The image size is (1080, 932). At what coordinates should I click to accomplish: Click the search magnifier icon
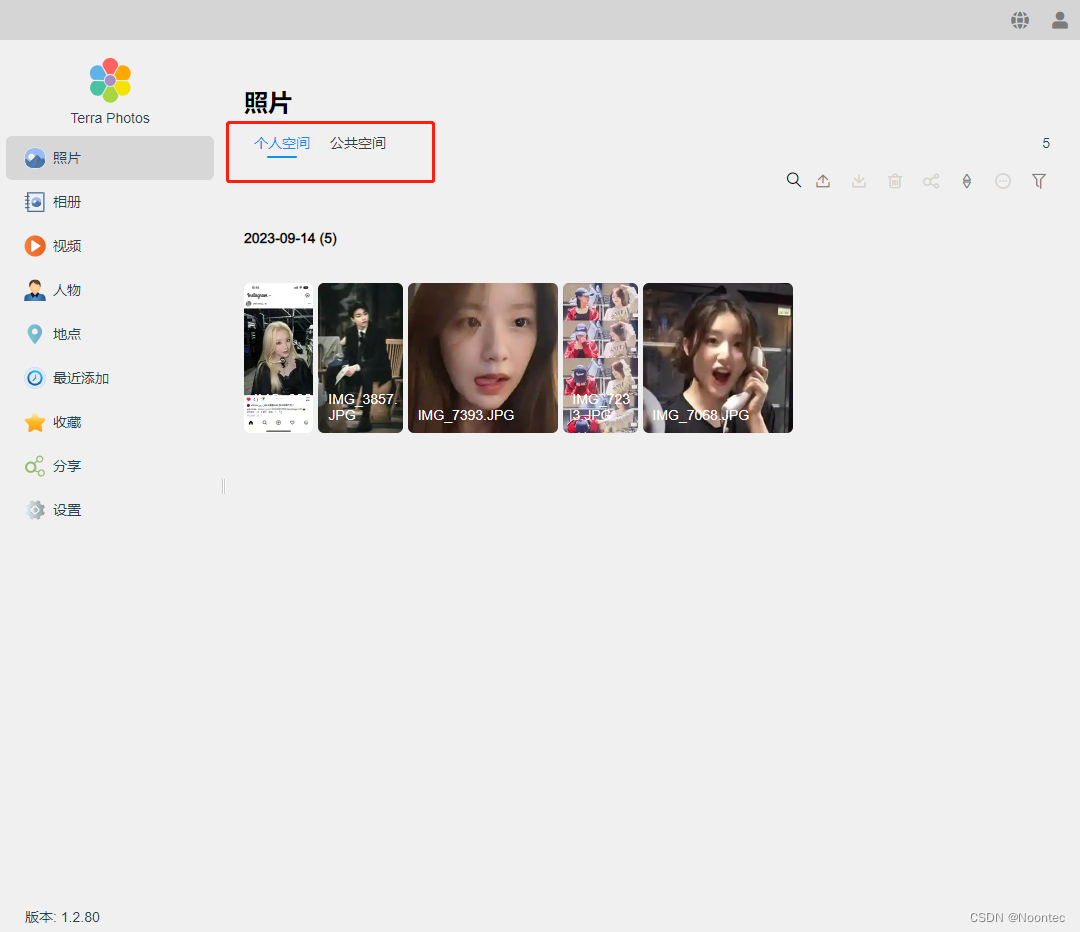point(794,180)
